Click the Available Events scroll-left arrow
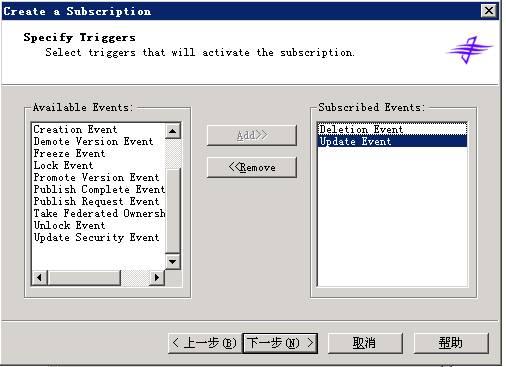The width and height of the screenshot is (506, 367). pos(40,277)
